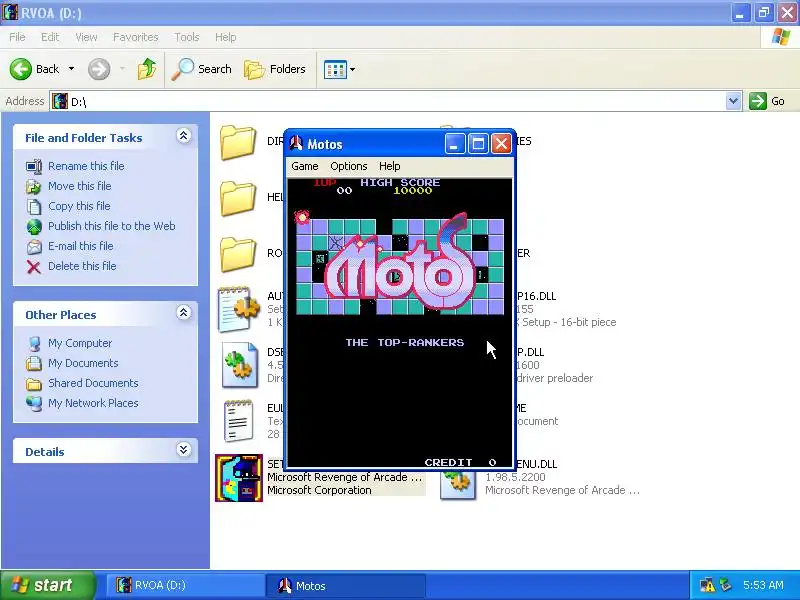Viewport: 800px width, 600px height.
Task: Click the My Computer icon
Action: point(34,344)
